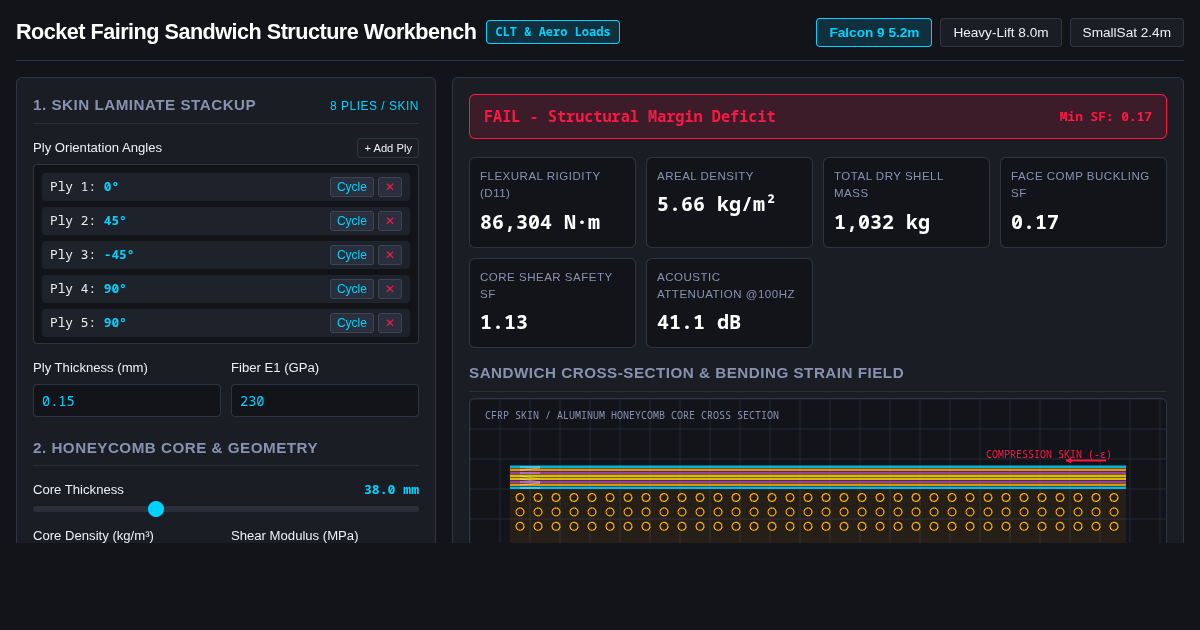This screenshot has width=1200, height=630.
Task: Click the 38.0 mm core thickness value
Action: 391,490
